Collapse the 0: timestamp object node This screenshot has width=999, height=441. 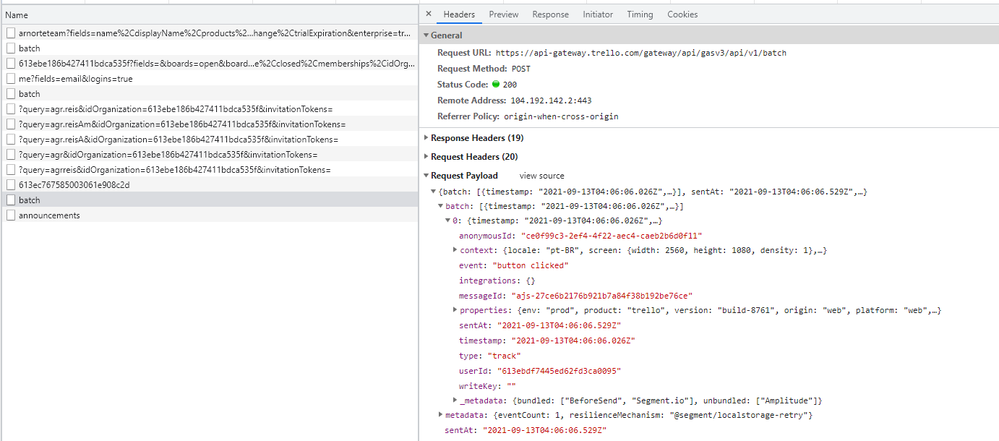point(447,220)
